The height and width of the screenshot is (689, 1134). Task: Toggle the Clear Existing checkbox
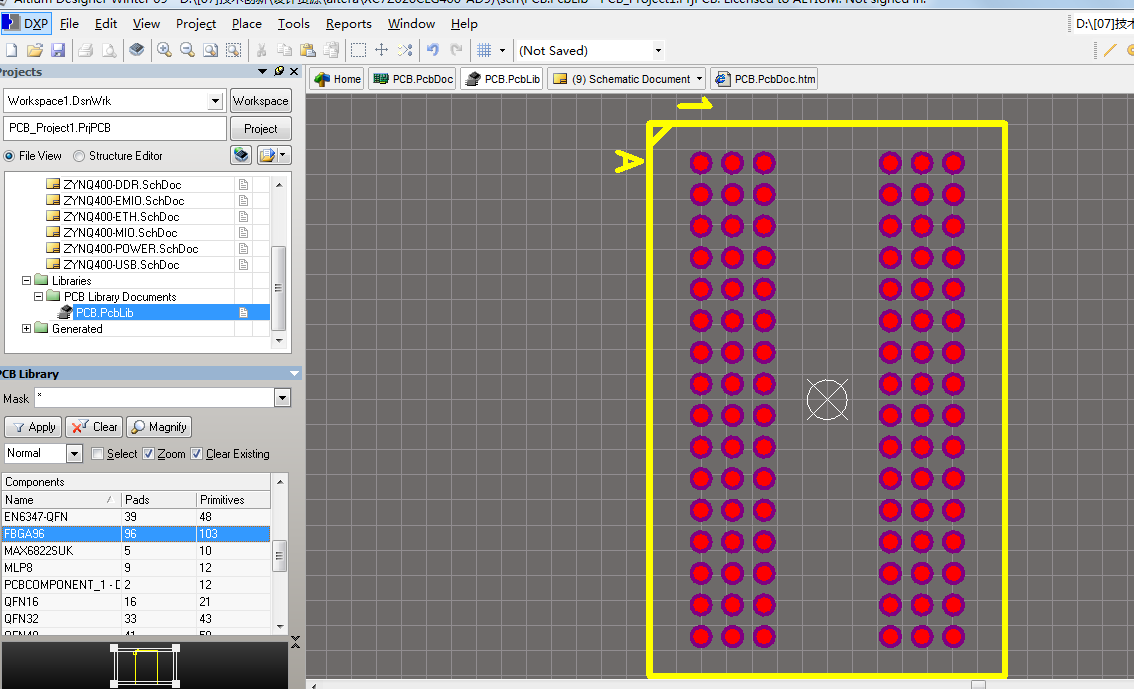pos(197,454)
